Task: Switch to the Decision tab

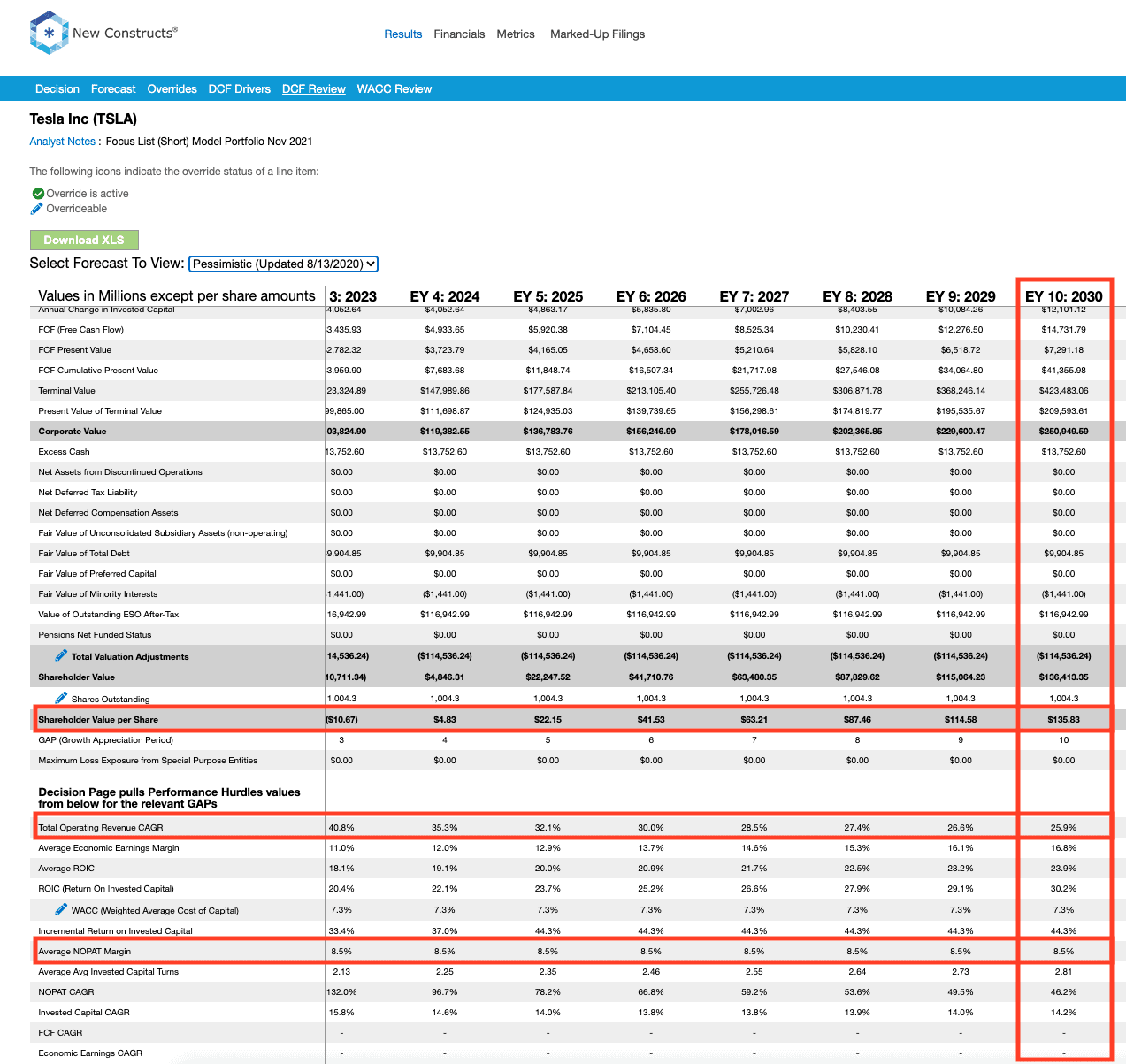Action: (x=57, y=89)
